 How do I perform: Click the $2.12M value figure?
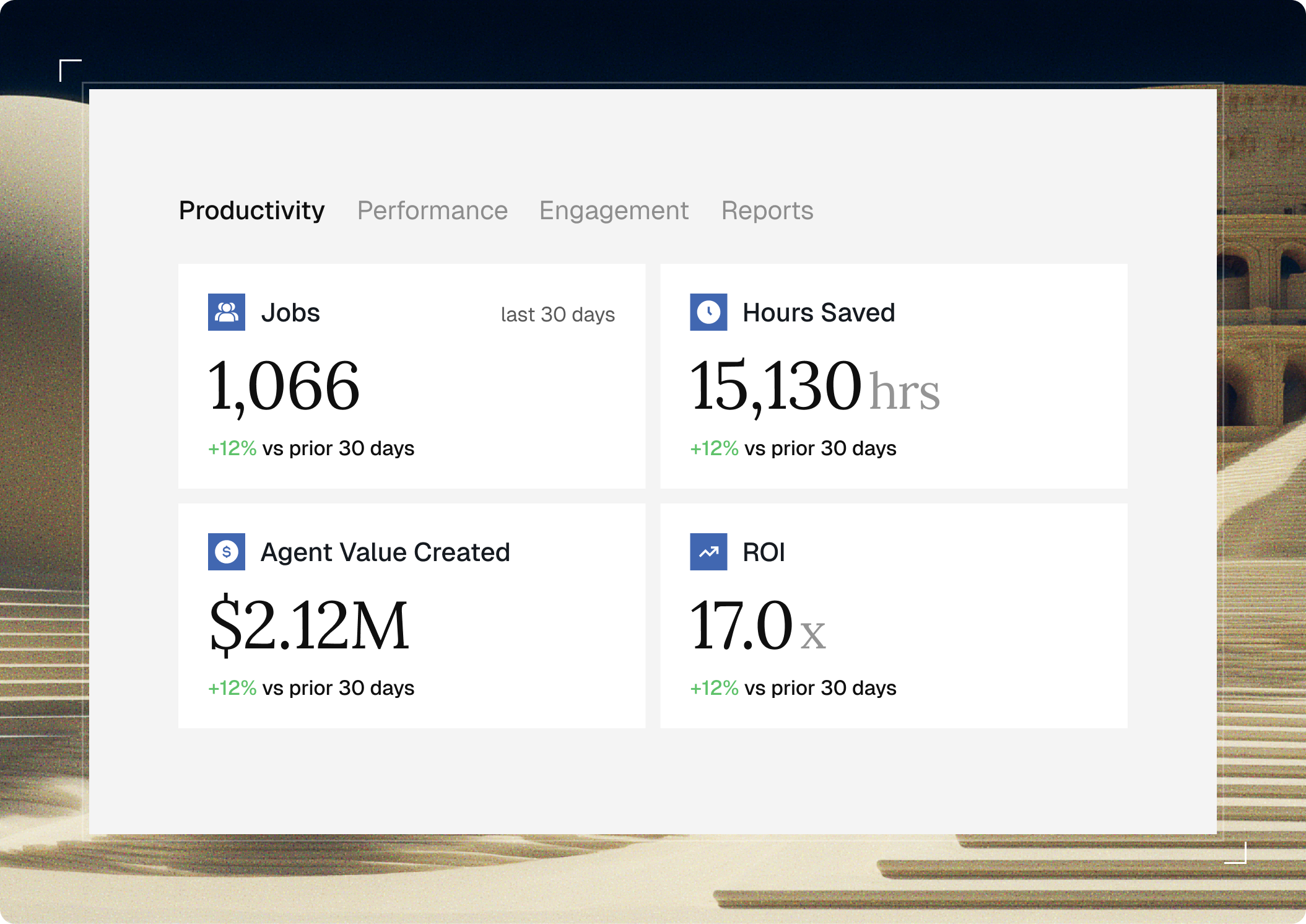click(309, 625)
